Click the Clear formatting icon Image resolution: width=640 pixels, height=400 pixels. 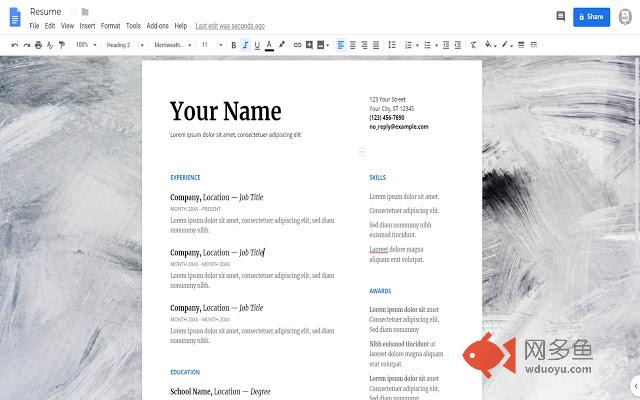coord(473,45)
